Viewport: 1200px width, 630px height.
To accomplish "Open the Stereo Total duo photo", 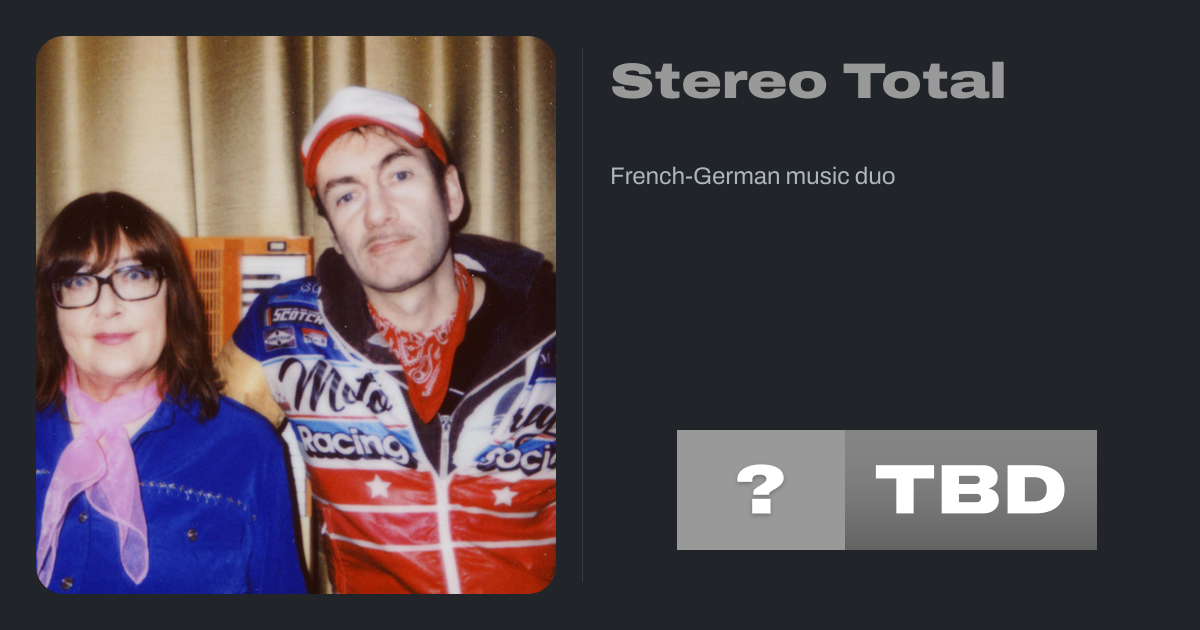I will [296, 315].
